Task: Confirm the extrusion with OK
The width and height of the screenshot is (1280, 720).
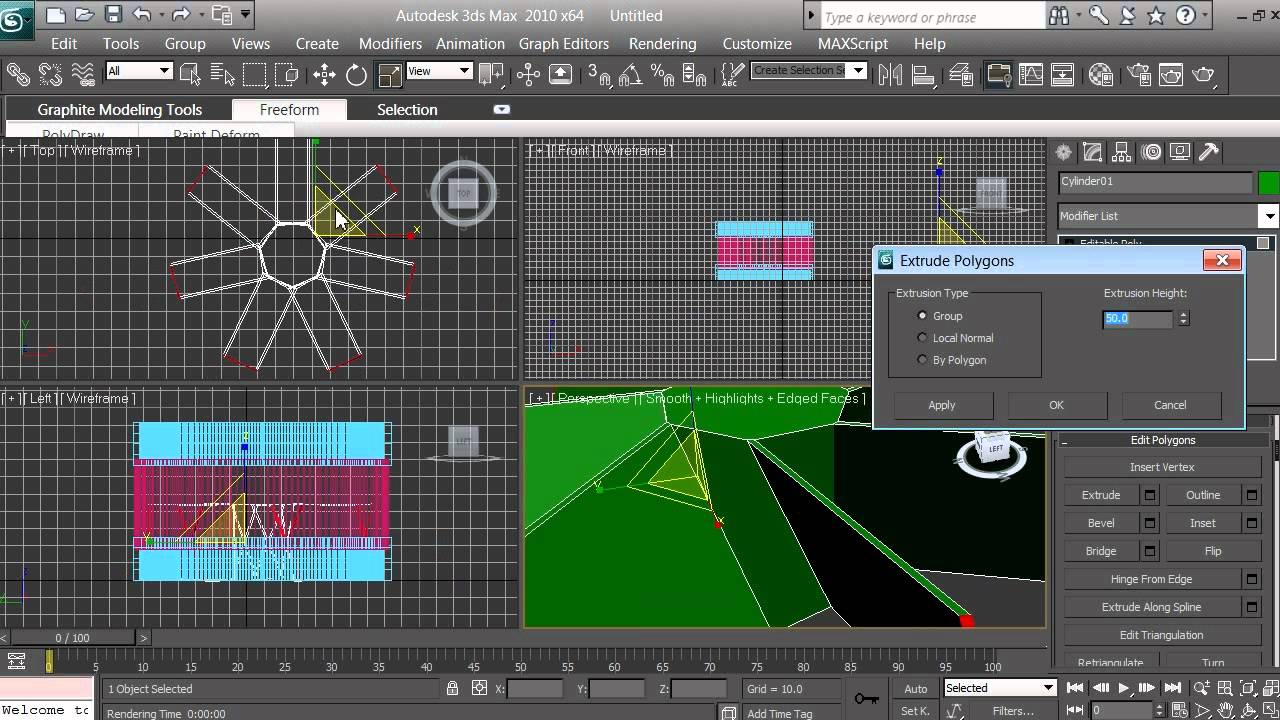Action: click(x=1056, y=405)
